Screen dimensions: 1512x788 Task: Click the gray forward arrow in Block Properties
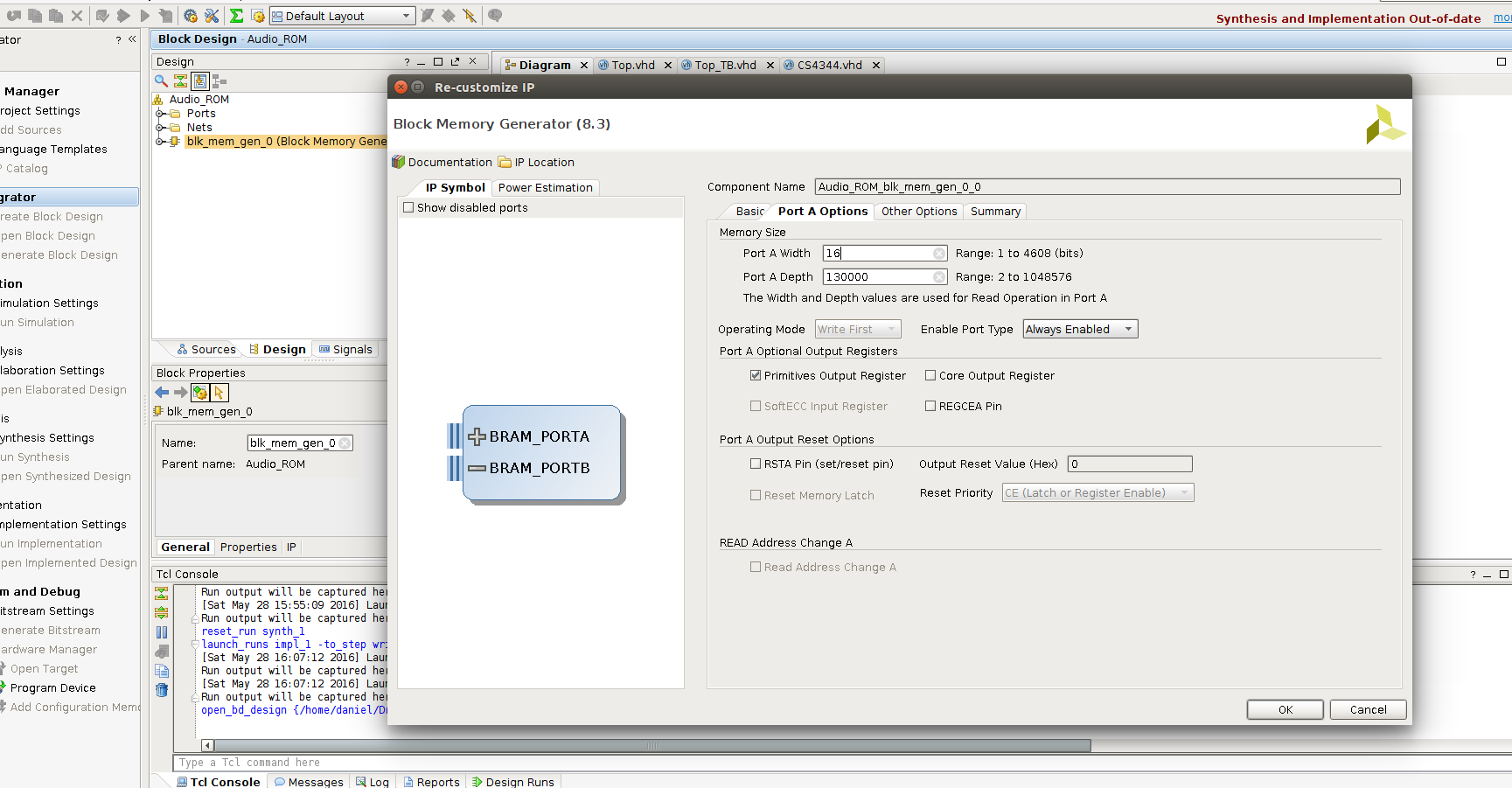(x=180, y=393)
